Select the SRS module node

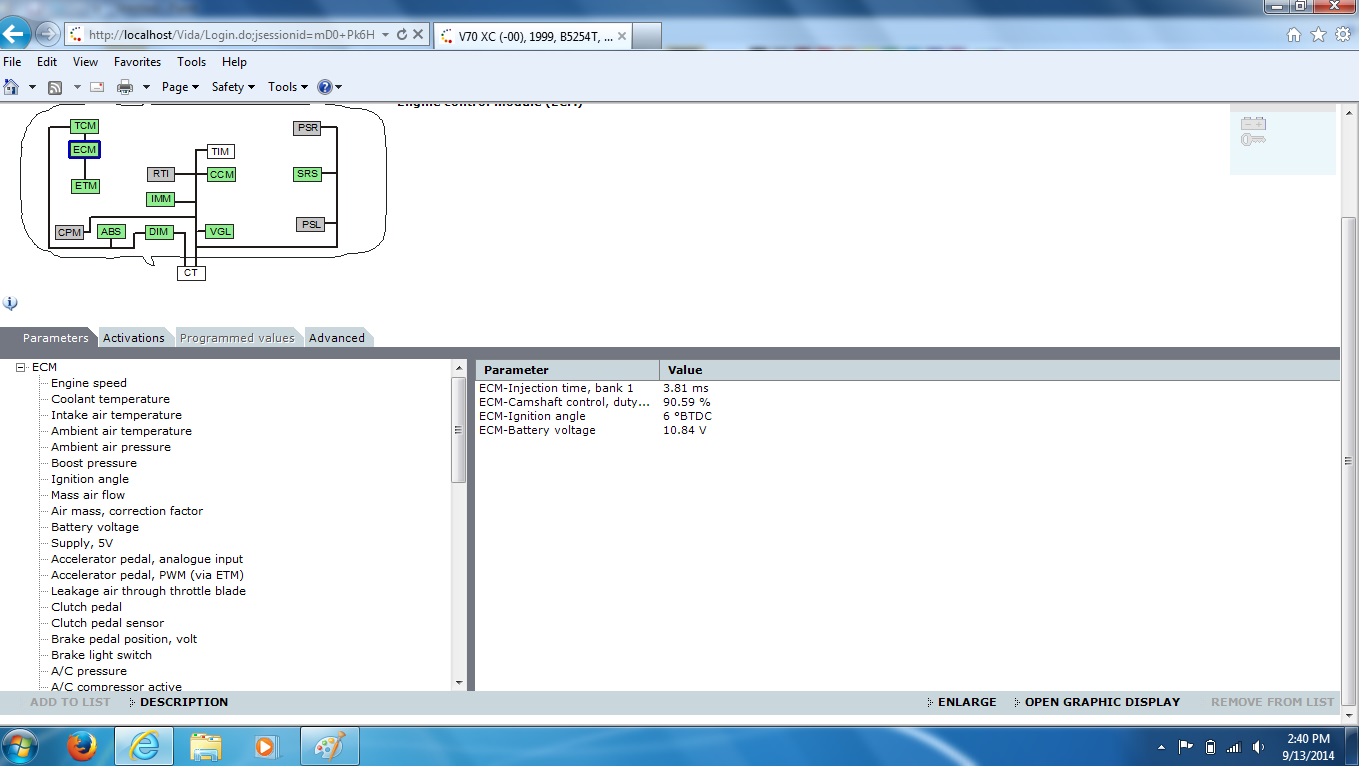(x=307, y=174)
